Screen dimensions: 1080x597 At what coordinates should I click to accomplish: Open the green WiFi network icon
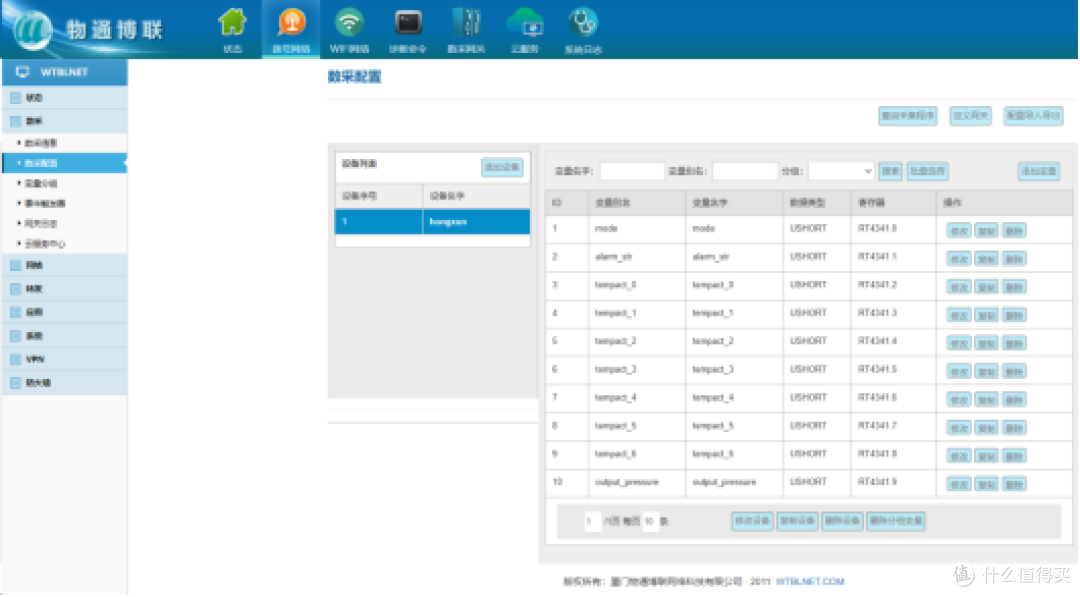click(349, 23)
